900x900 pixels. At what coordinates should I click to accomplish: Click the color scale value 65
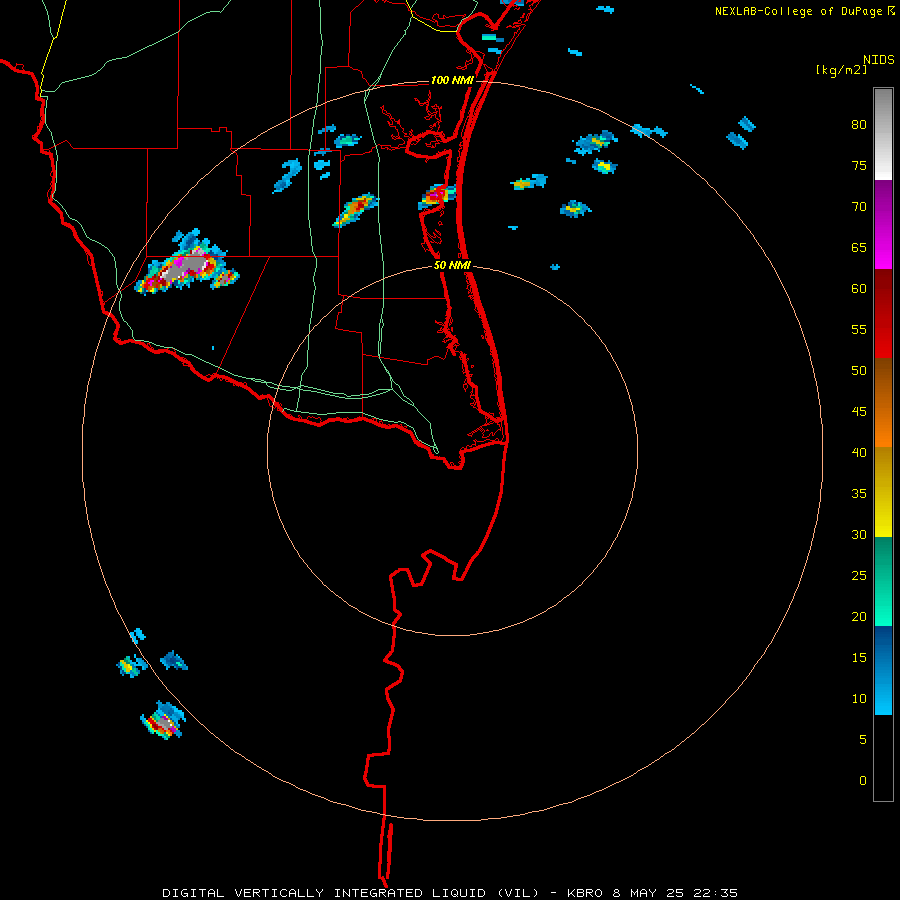tap(859, 247)
